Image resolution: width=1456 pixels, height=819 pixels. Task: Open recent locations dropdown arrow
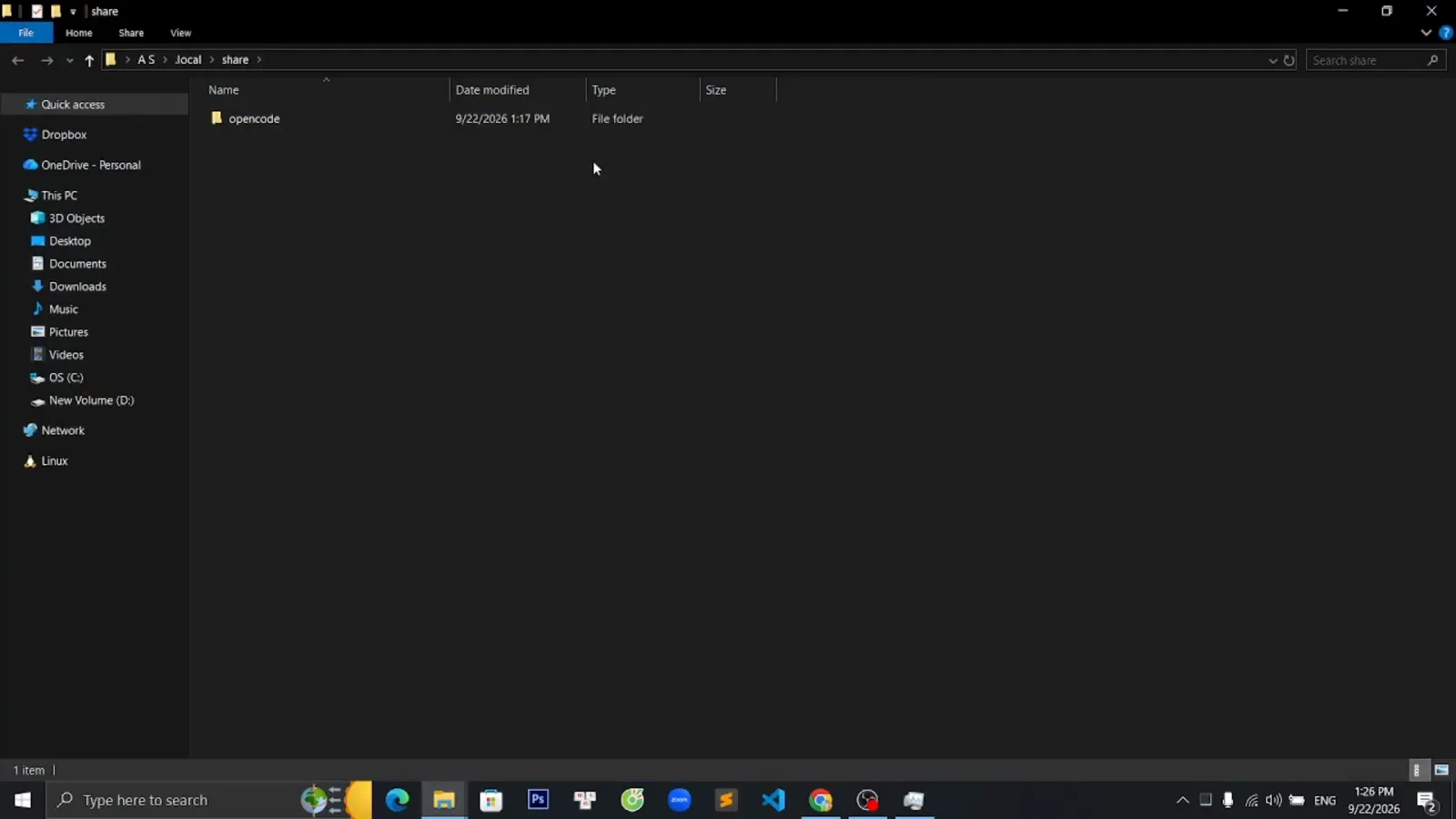pos(69,60)
